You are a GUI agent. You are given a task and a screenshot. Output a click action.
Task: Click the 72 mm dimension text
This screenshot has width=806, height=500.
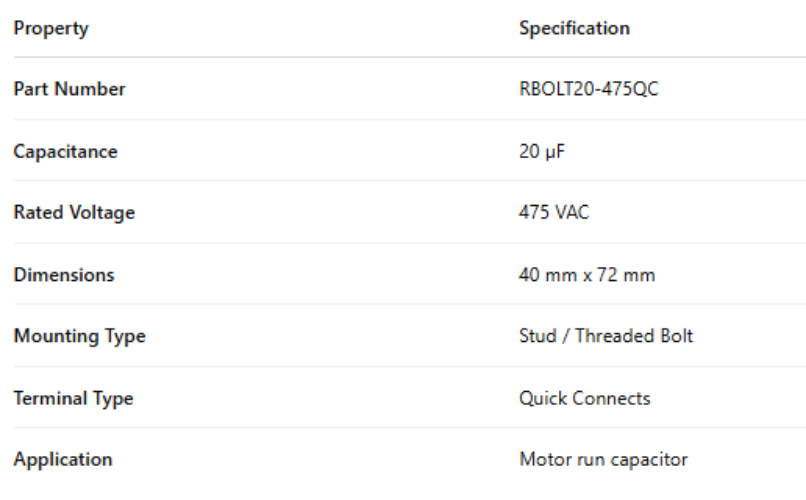632,275
